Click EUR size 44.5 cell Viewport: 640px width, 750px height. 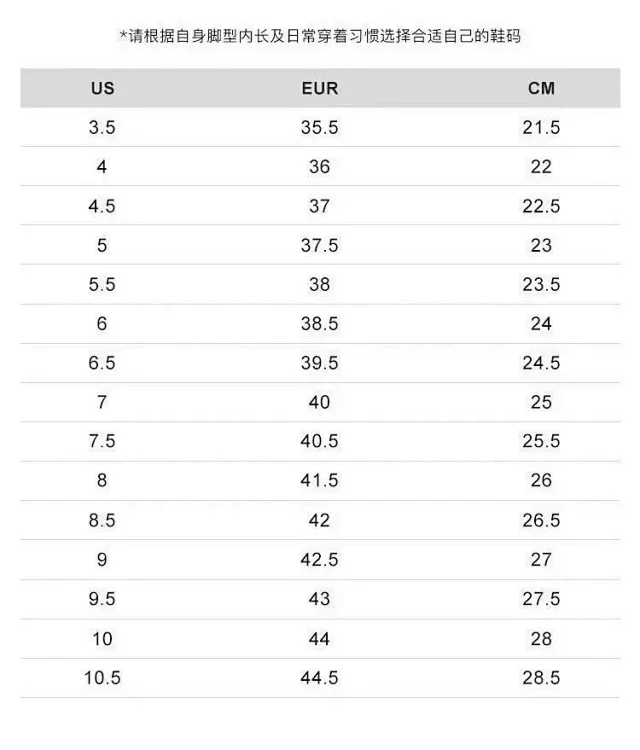coord(319,678)
